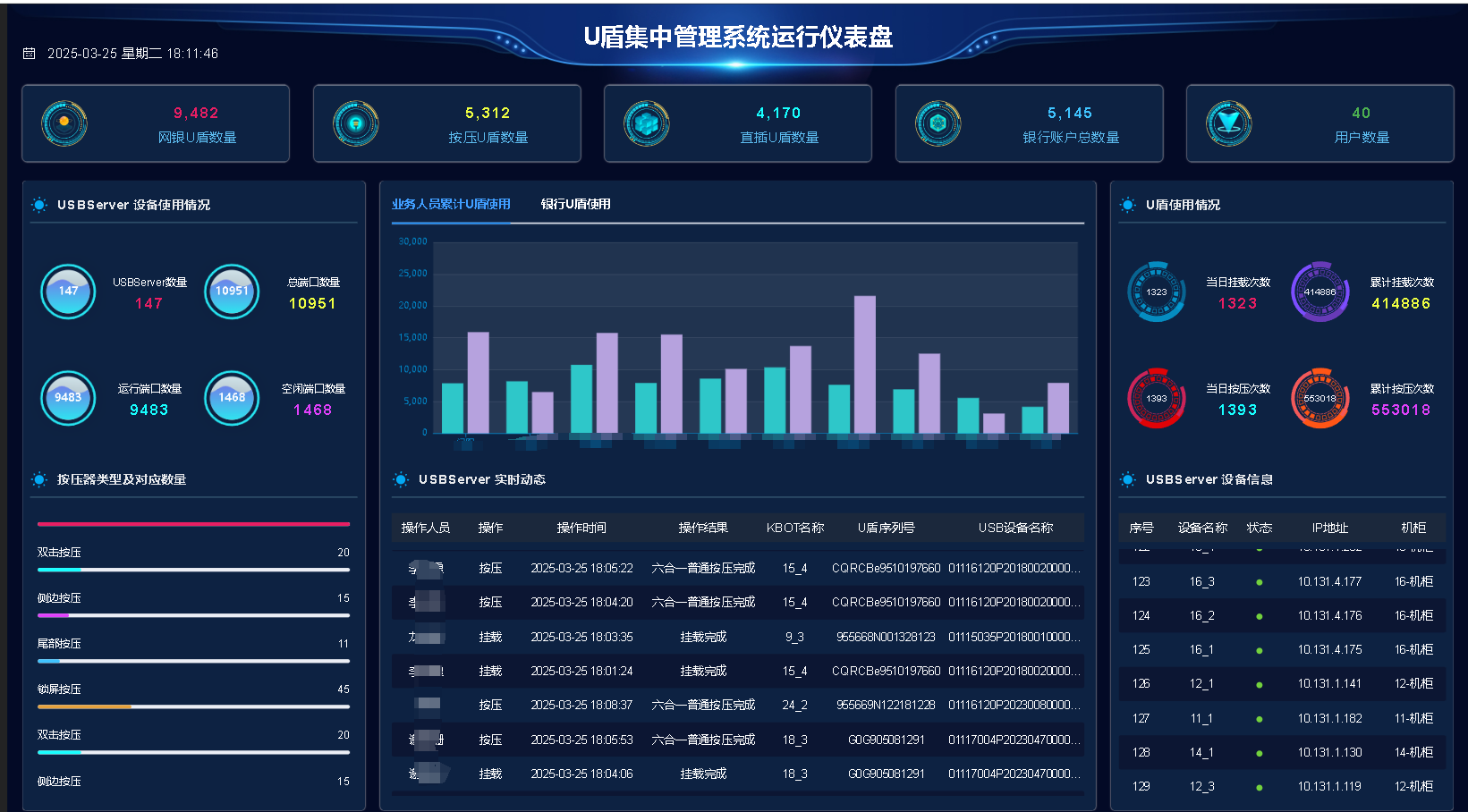Screen dimensions: 1468x812
Task: Click the first 双击按压 progress bar
Action: click(x=193, y=570)
